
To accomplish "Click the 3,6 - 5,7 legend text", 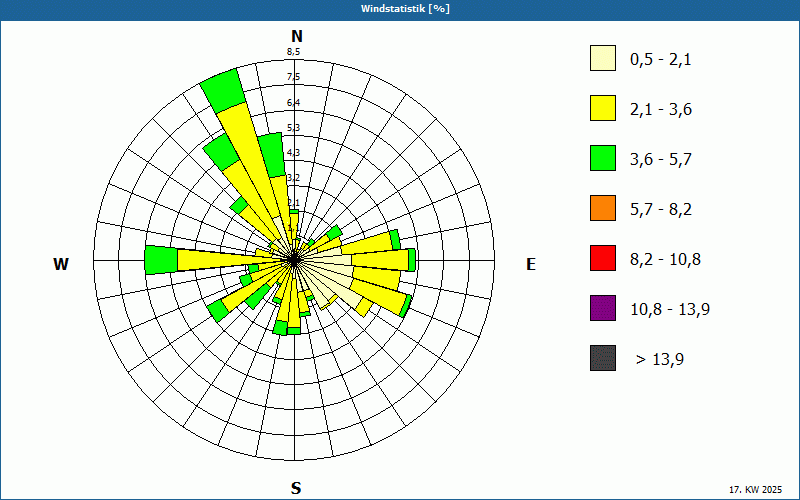I will coord(661,159).
